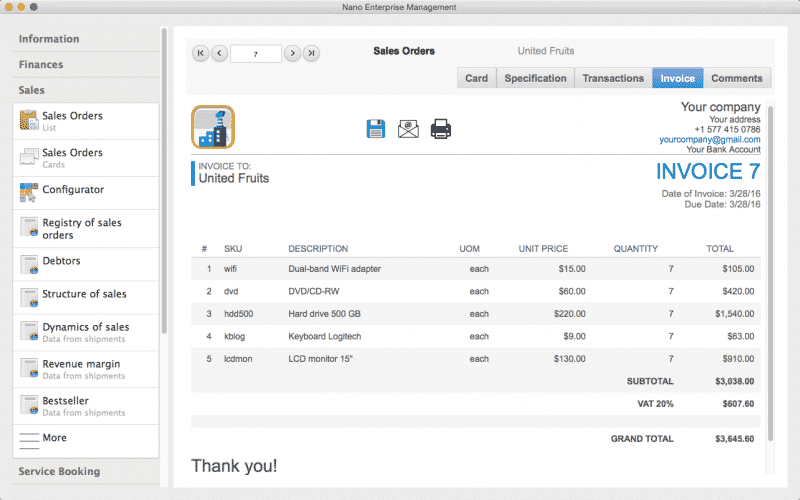Screen dimensions: 800x500
Task: Switch to the Card tab
Action: coord(476,78)
